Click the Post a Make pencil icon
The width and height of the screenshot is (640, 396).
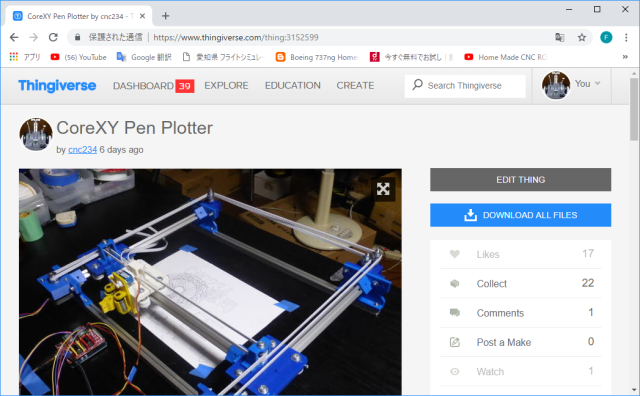pyautogui.click(x=455, y=342)
